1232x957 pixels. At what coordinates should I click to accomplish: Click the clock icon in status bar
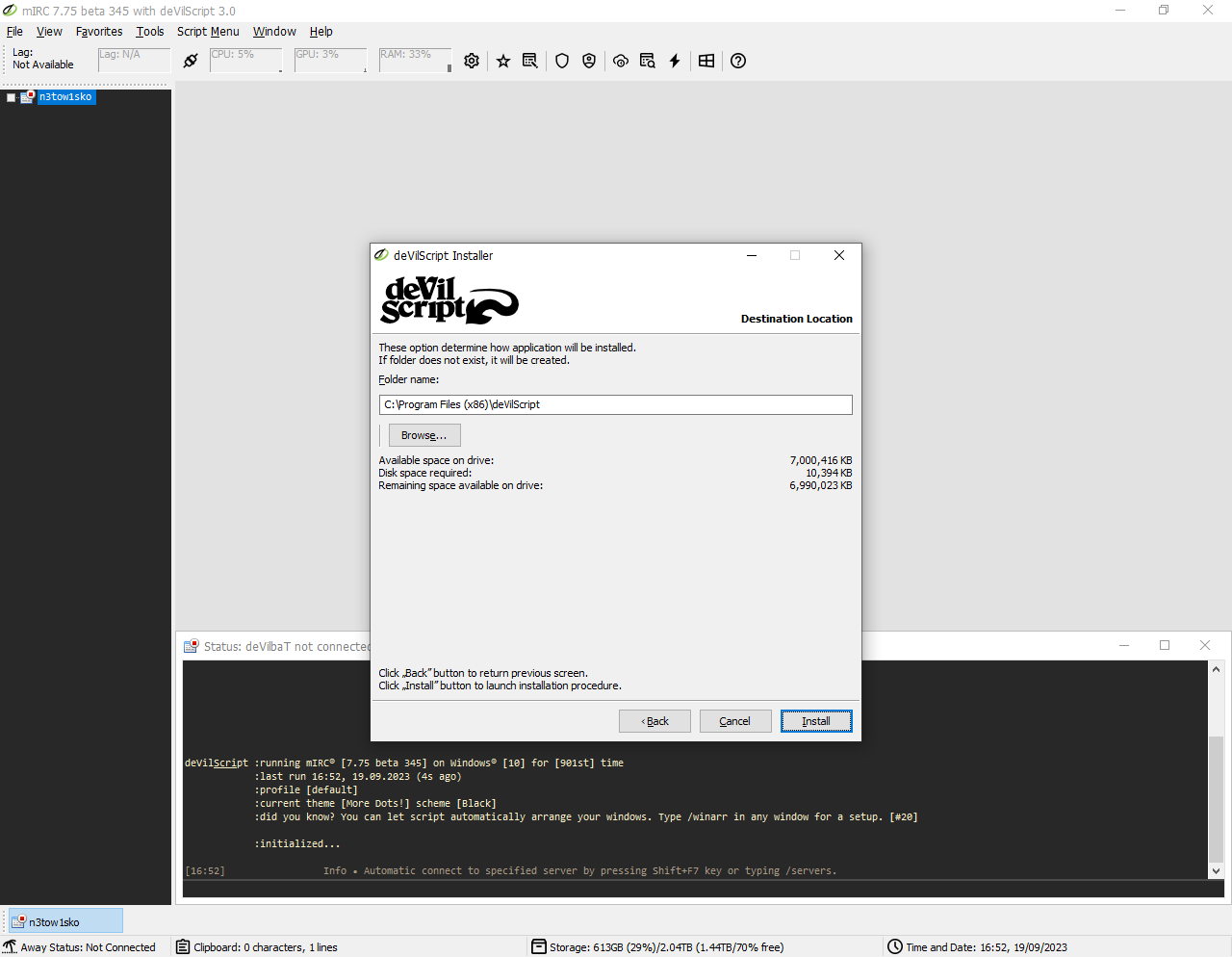pyautogui.click(x=895, y=946)
